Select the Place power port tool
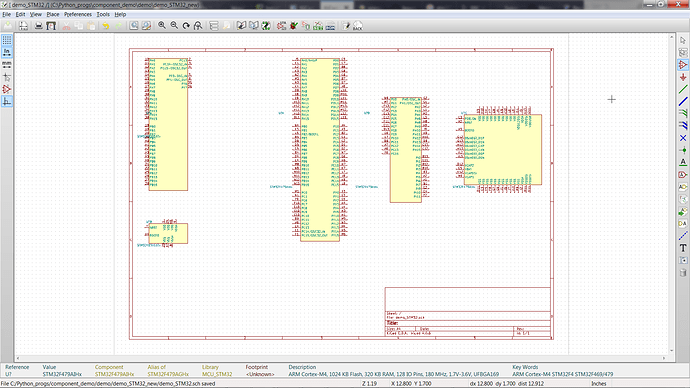Viewport: 690px width, 388px height. point(683,77)
